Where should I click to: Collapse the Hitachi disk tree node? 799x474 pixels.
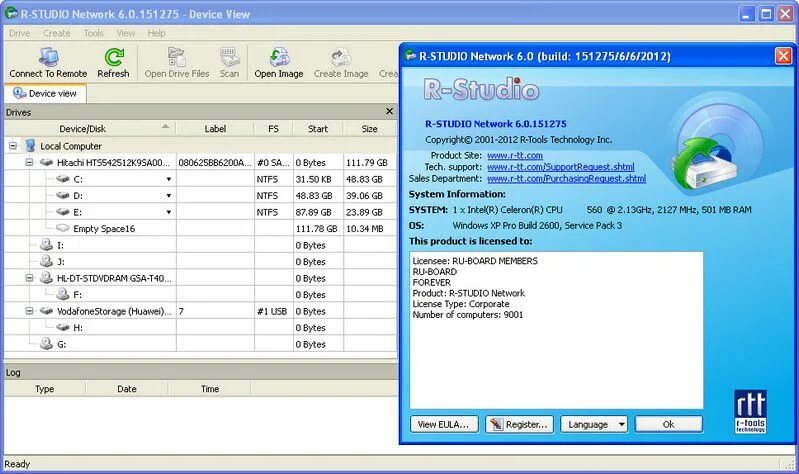[29, 162]
